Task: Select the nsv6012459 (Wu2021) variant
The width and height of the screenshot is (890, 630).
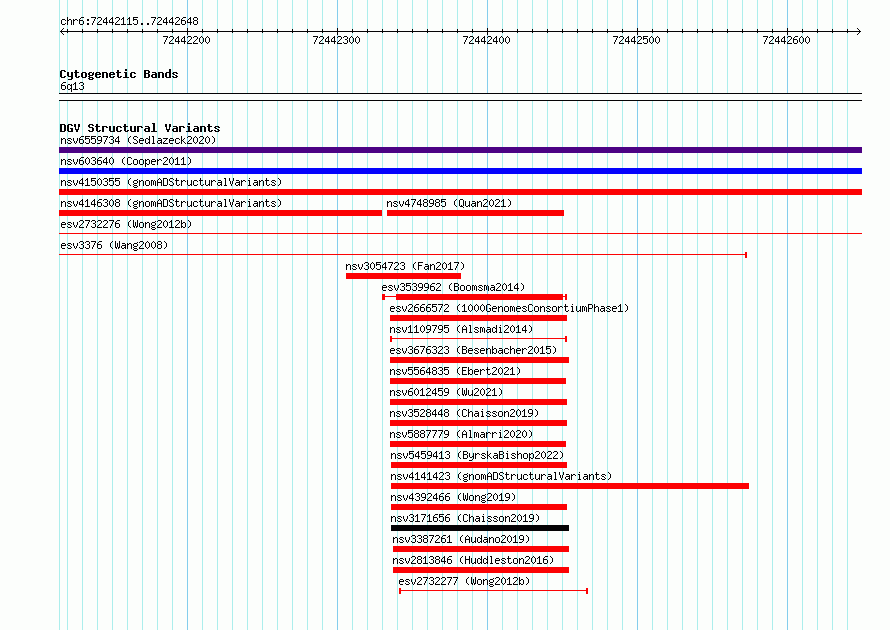Action: coord(478,402)
